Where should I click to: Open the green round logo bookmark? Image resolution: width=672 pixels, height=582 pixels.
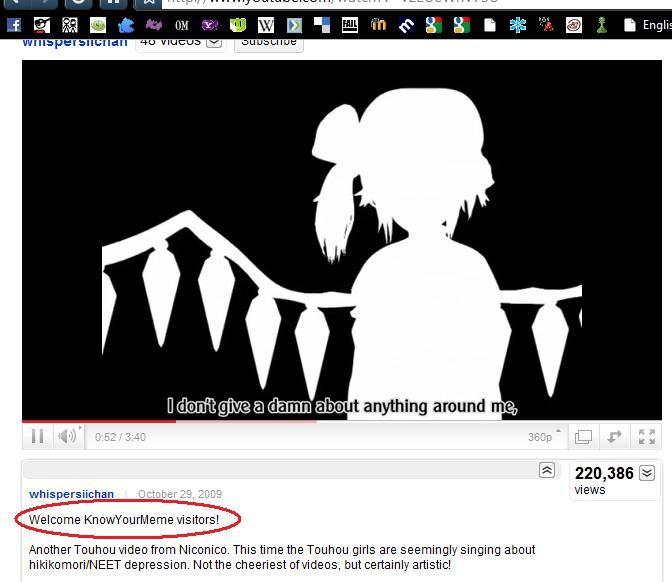coord(98,25)
